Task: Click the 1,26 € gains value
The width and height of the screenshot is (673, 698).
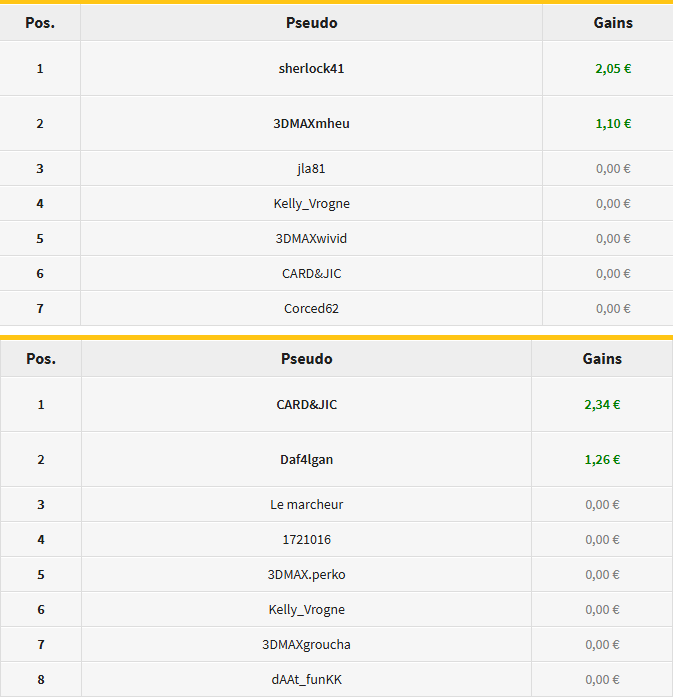Action: pyautogui.click(x=602, y=459)
